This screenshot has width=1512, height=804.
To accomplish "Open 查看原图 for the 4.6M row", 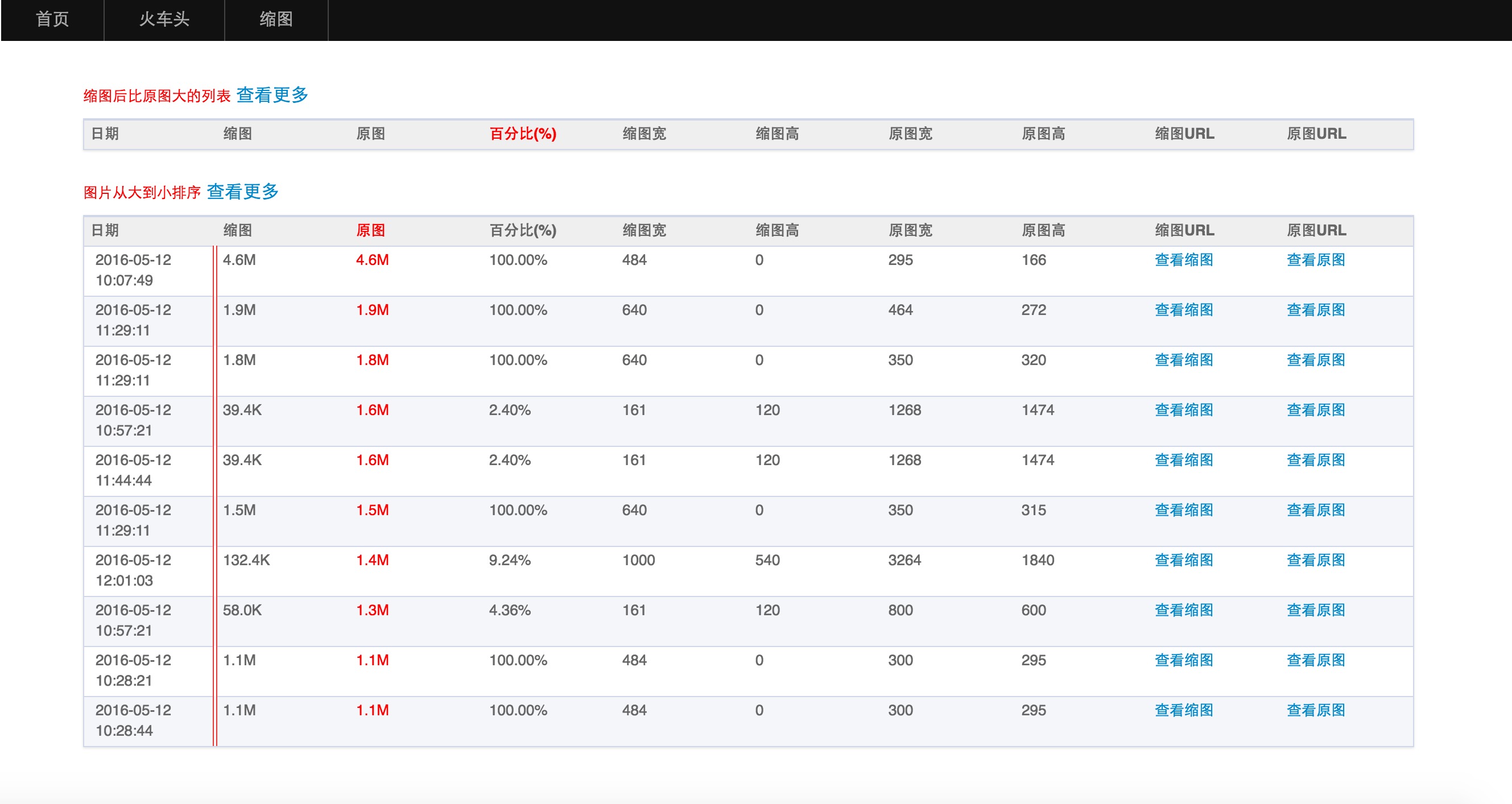I will coord(1315,260).
